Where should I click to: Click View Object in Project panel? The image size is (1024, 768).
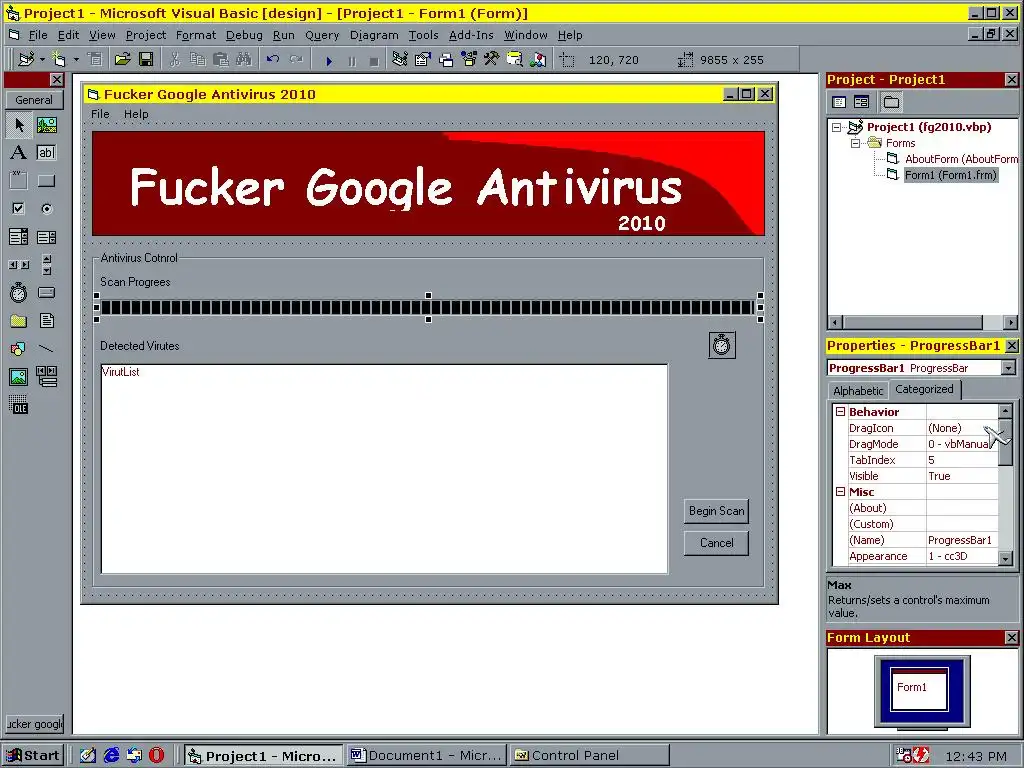point(861,102)
